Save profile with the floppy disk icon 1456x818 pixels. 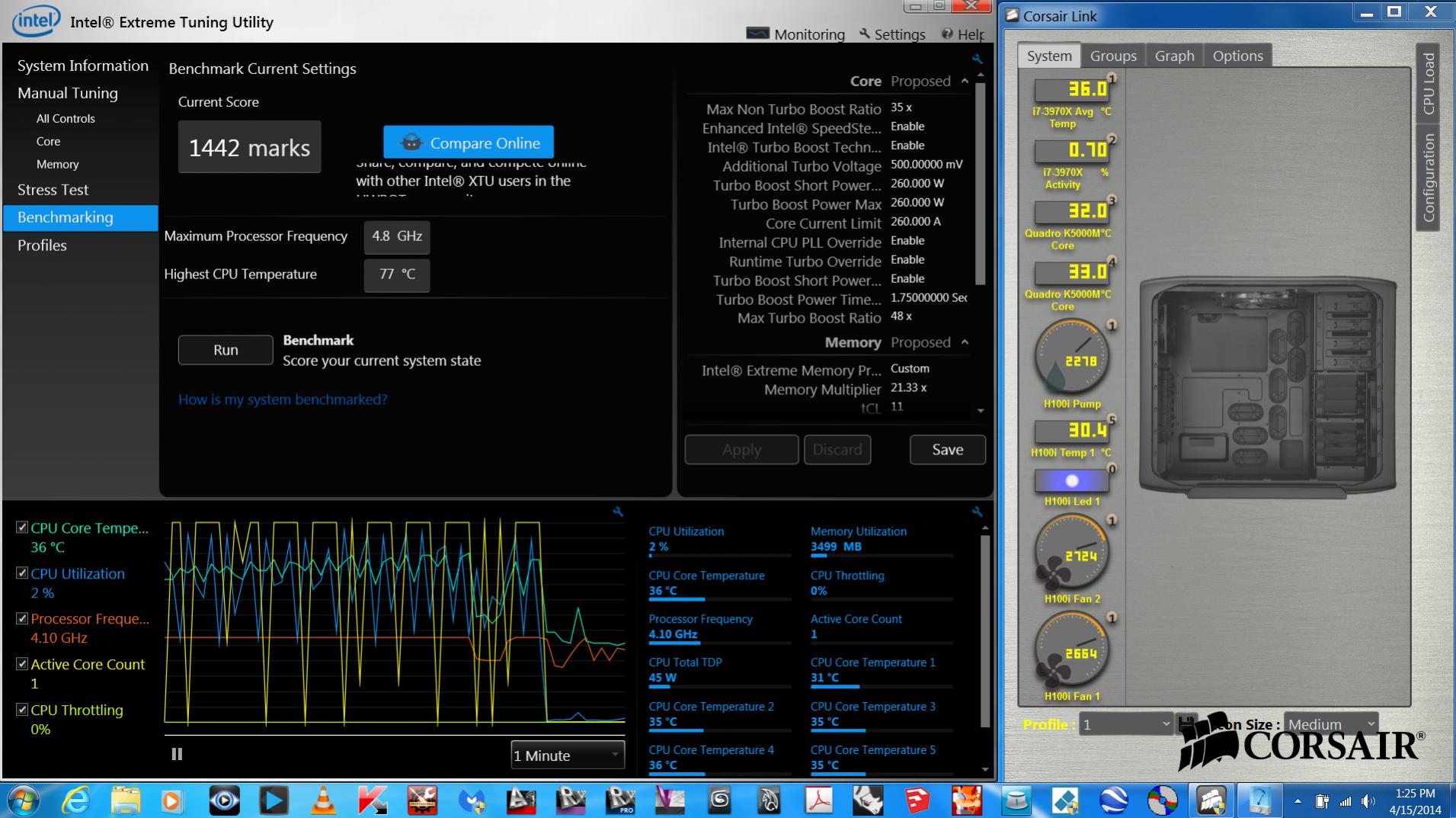tap(1186, 723)
